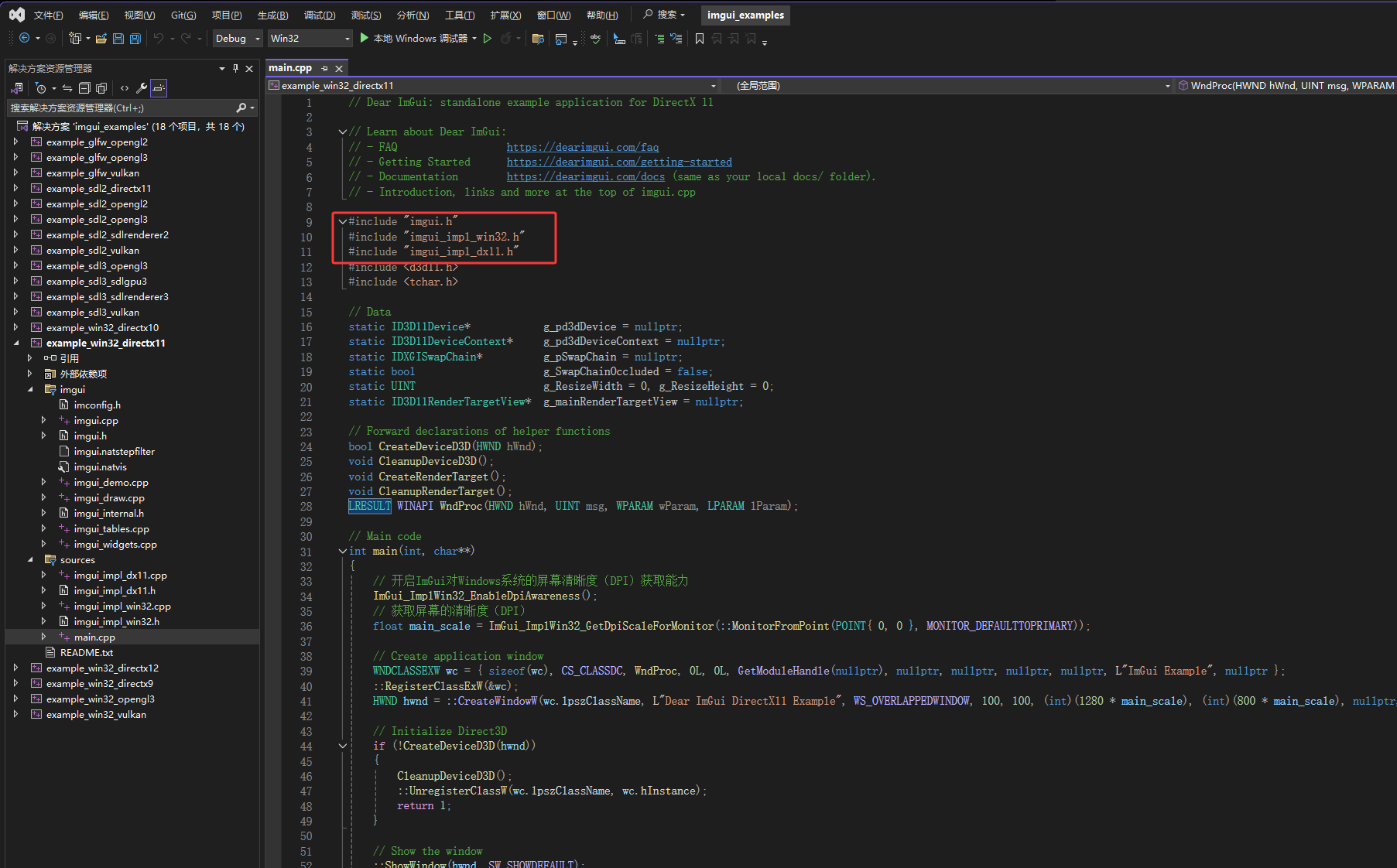The image size is (1397, 868).
Task: Click the Undo arrow icon
Action: [159, 38]
